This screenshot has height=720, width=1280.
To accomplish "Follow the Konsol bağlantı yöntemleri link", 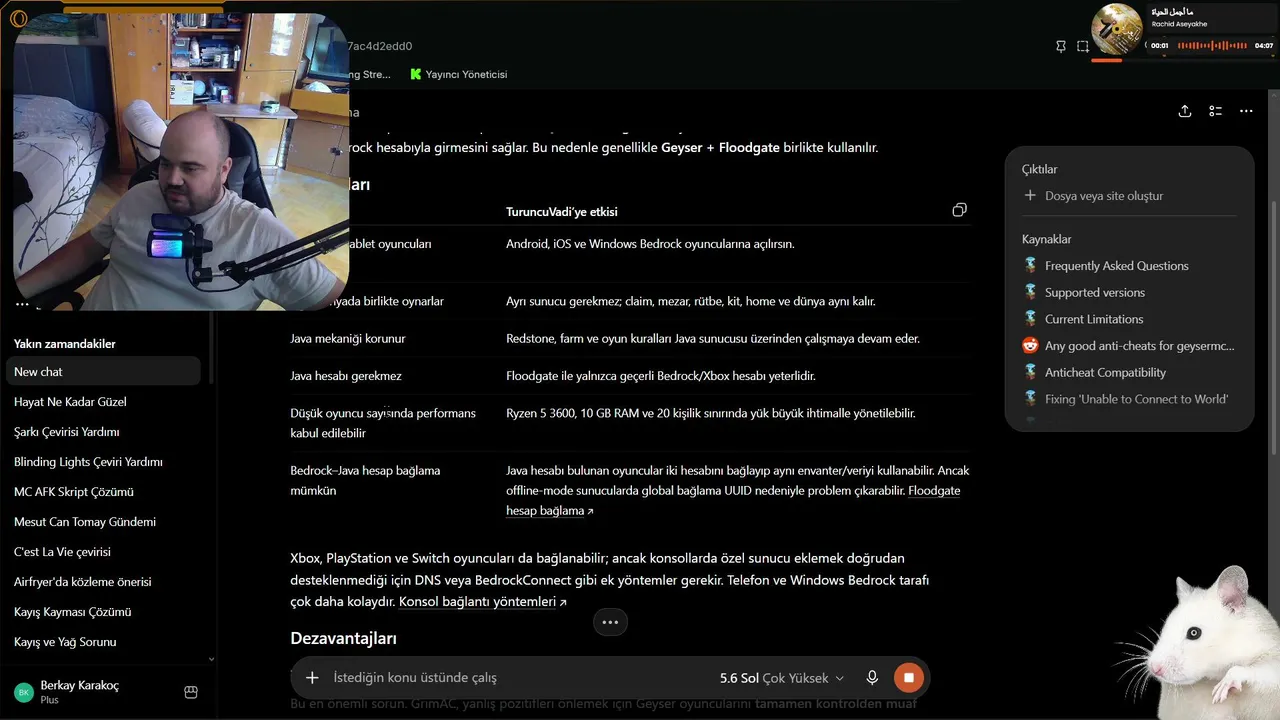I will point(483,602).
